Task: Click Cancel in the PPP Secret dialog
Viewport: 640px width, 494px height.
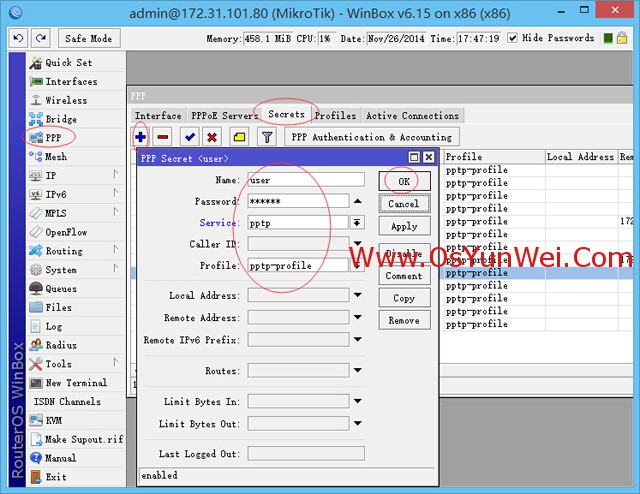Action: (404, 204)
